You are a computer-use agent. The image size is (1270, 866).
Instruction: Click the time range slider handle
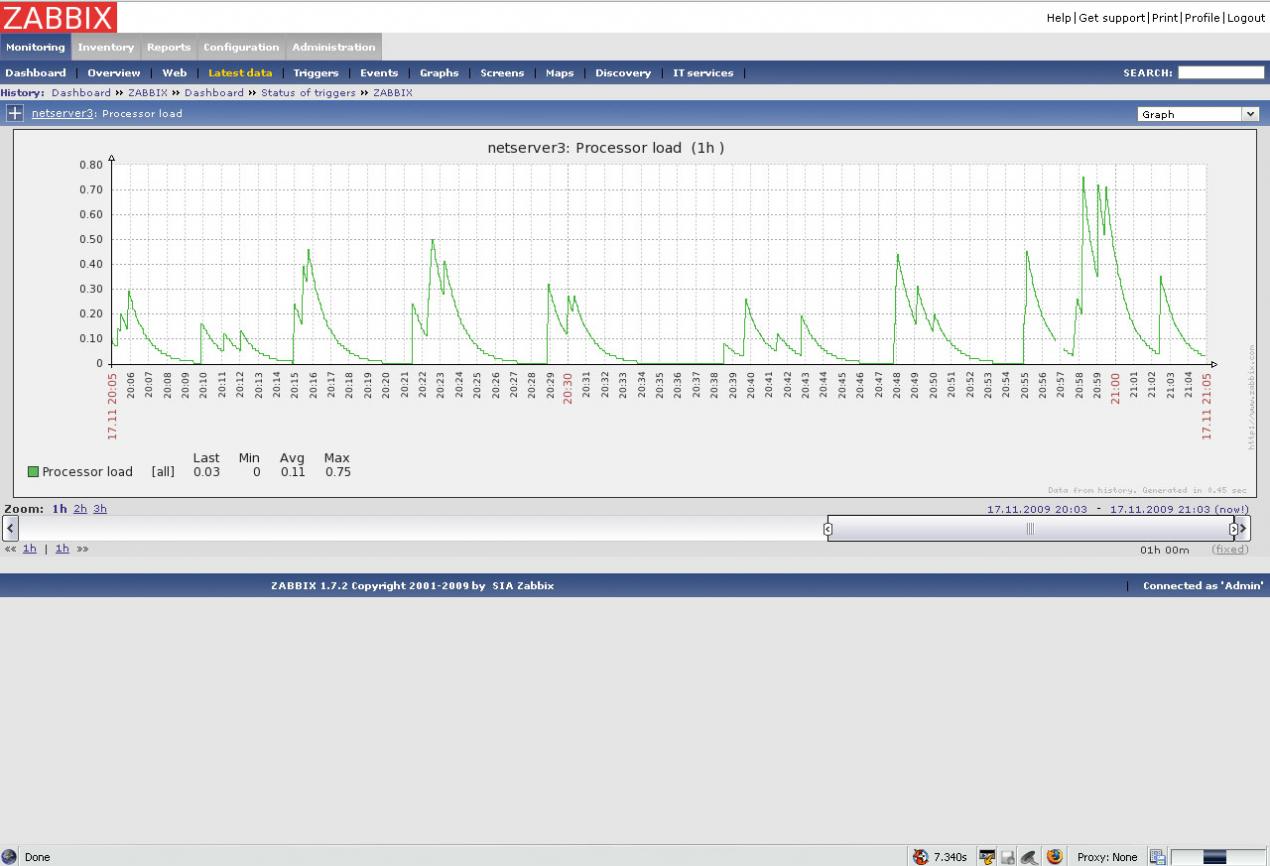coord(1030,529)
